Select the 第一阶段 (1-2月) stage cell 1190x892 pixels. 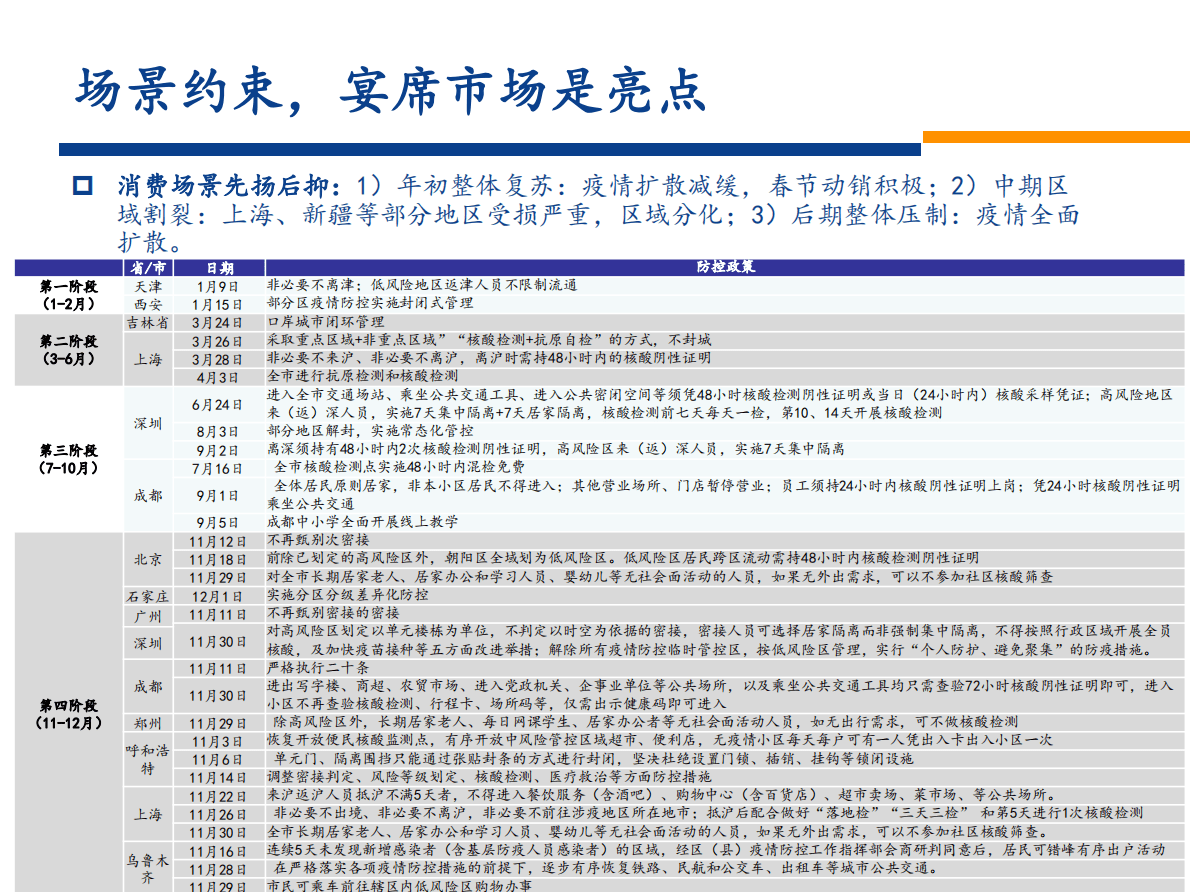(68, 294)
